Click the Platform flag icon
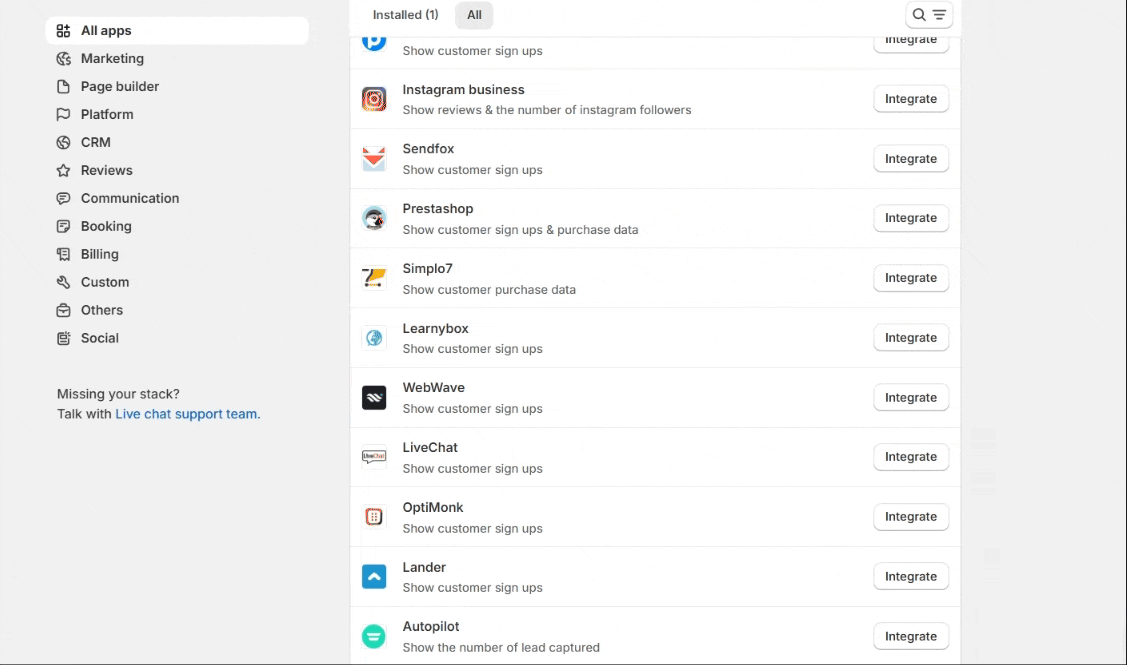Viewport: 1127px width, 665px height. [63, 114]
